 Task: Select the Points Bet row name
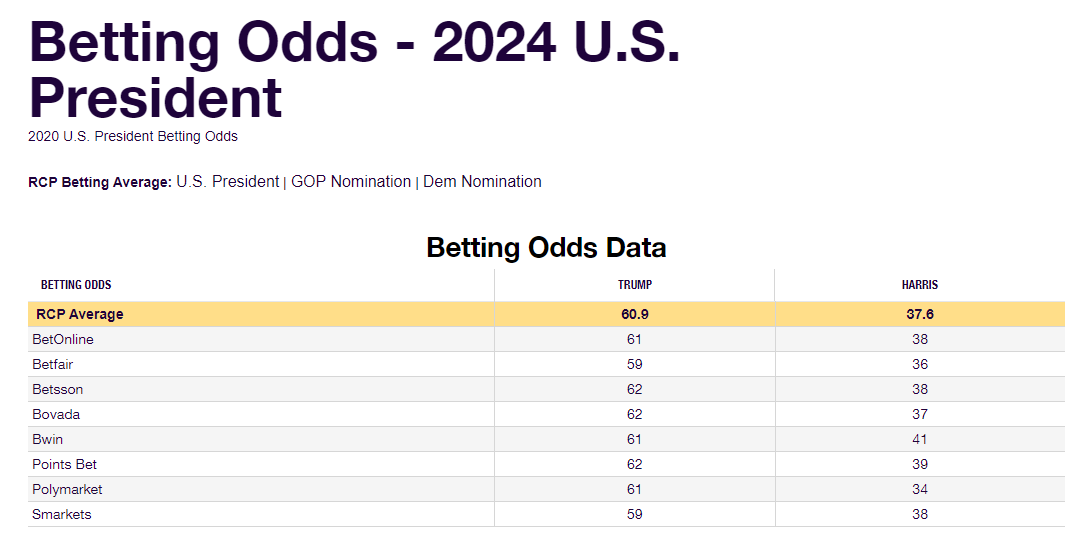tap(65, 464)
